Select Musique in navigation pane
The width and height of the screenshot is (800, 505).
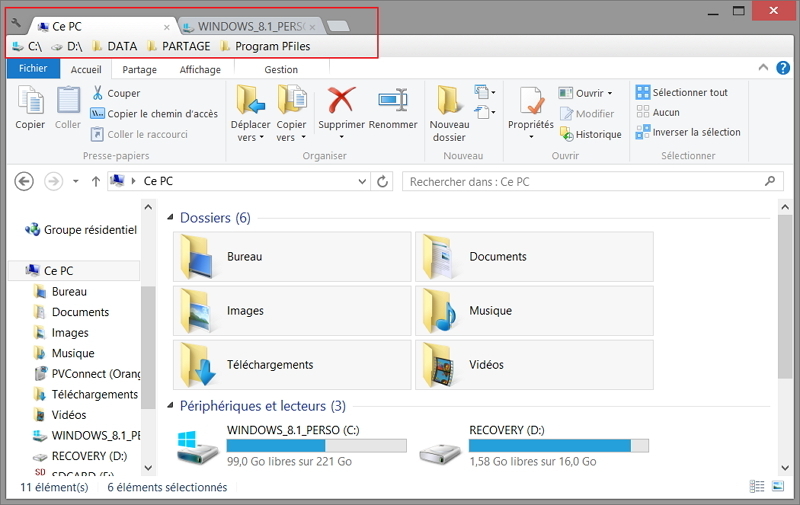pos(64,353)
